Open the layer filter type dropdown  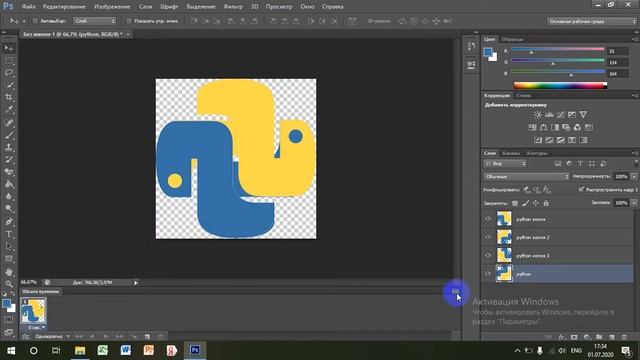tap(505, 164)
